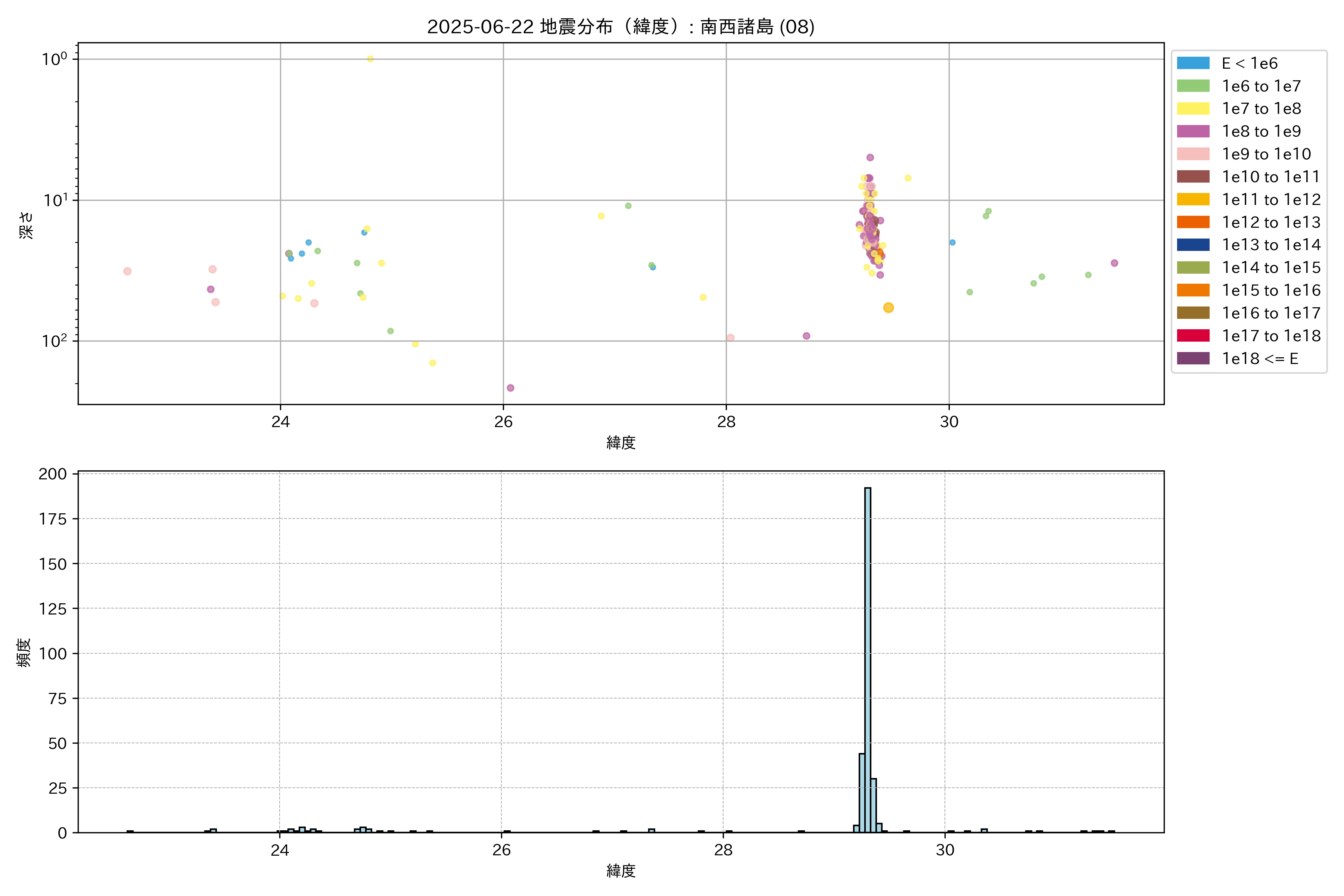Click the red '1e17 to 1e18' legend swatch
This screenshot has height=896, width=1344.
[1192, 335]
